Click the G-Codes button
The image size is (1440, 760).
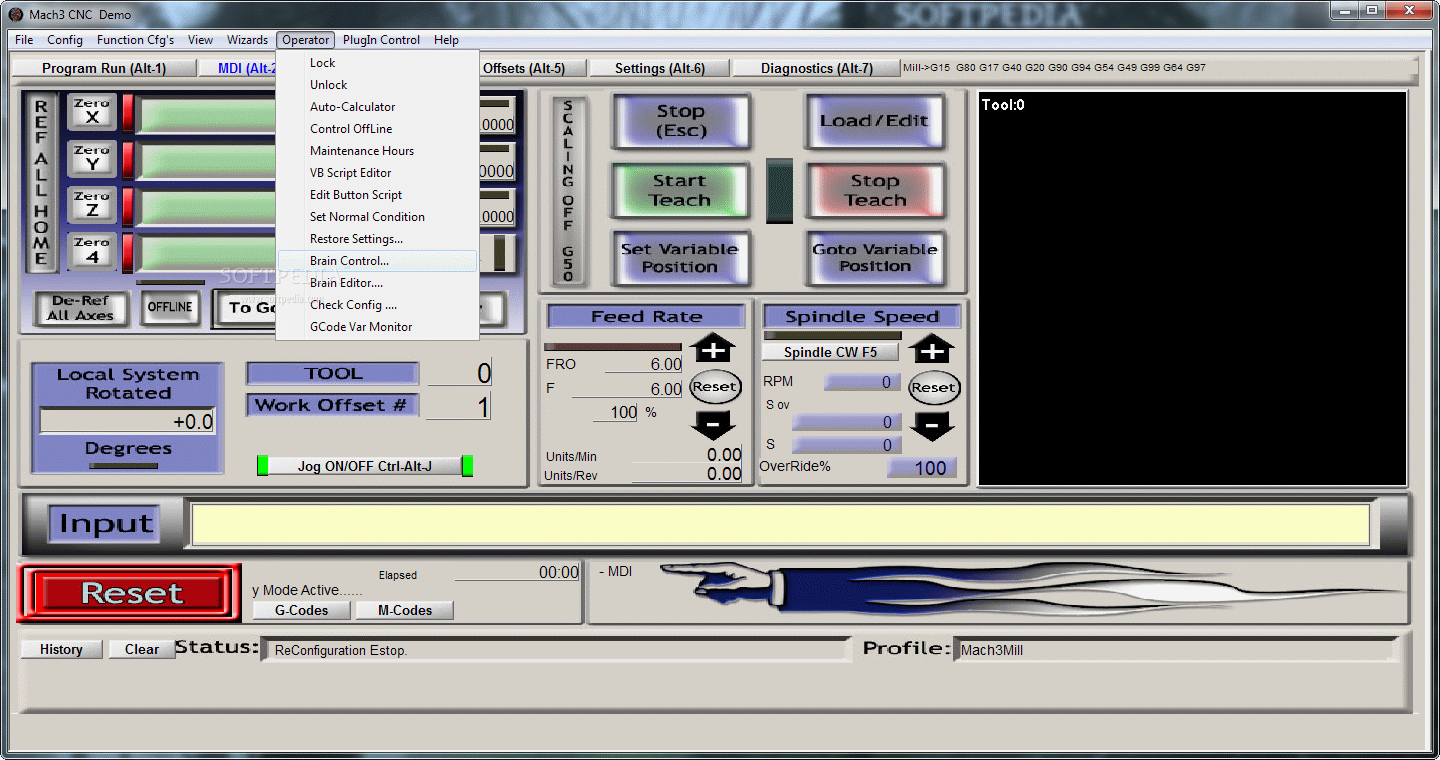[x=301, y=610]
